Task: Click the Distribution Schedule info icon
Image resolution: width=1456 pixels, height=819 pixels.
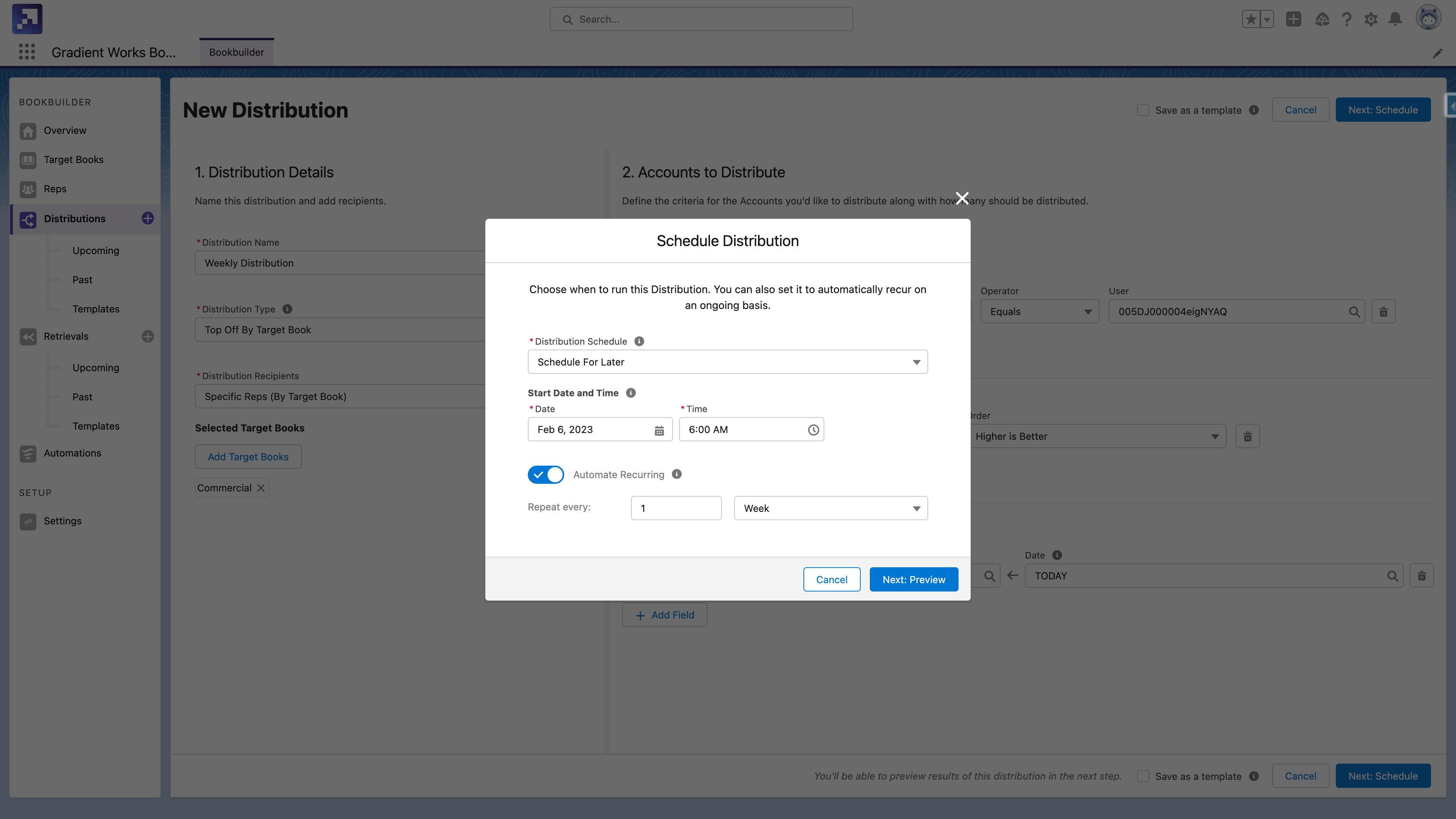Action: (x=639, y=341)
